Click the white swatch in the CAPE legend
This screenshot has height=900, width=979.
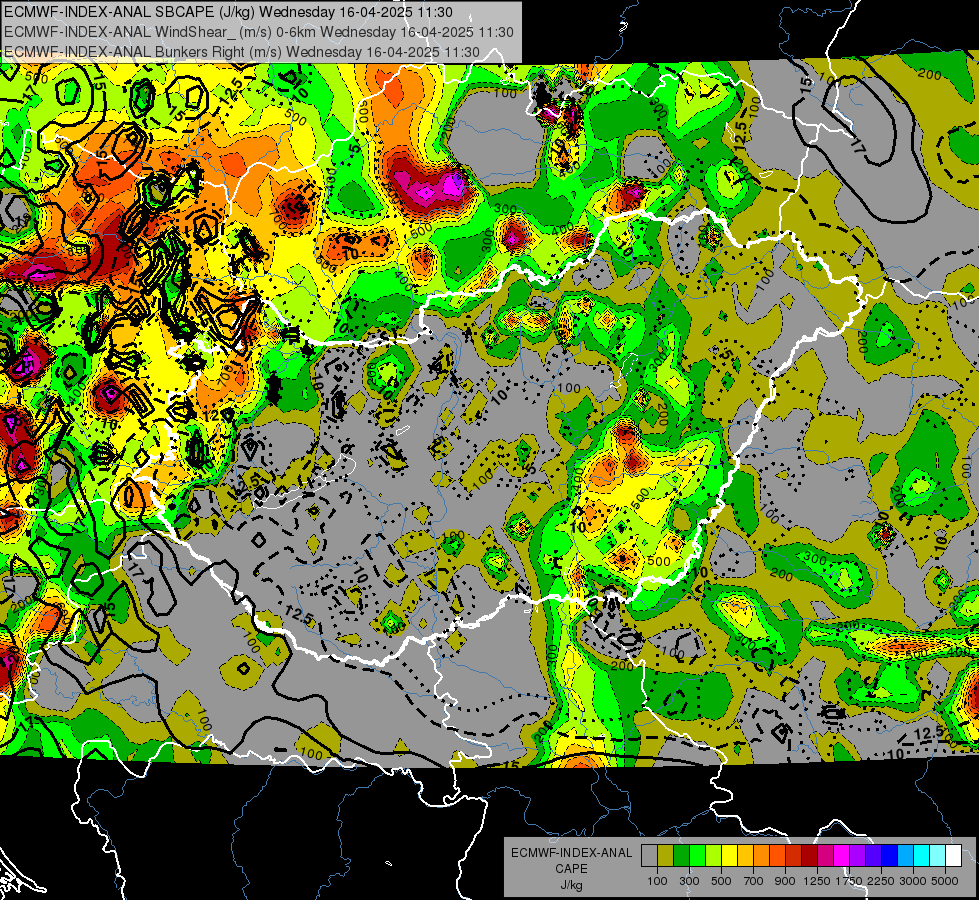point(953,856)
